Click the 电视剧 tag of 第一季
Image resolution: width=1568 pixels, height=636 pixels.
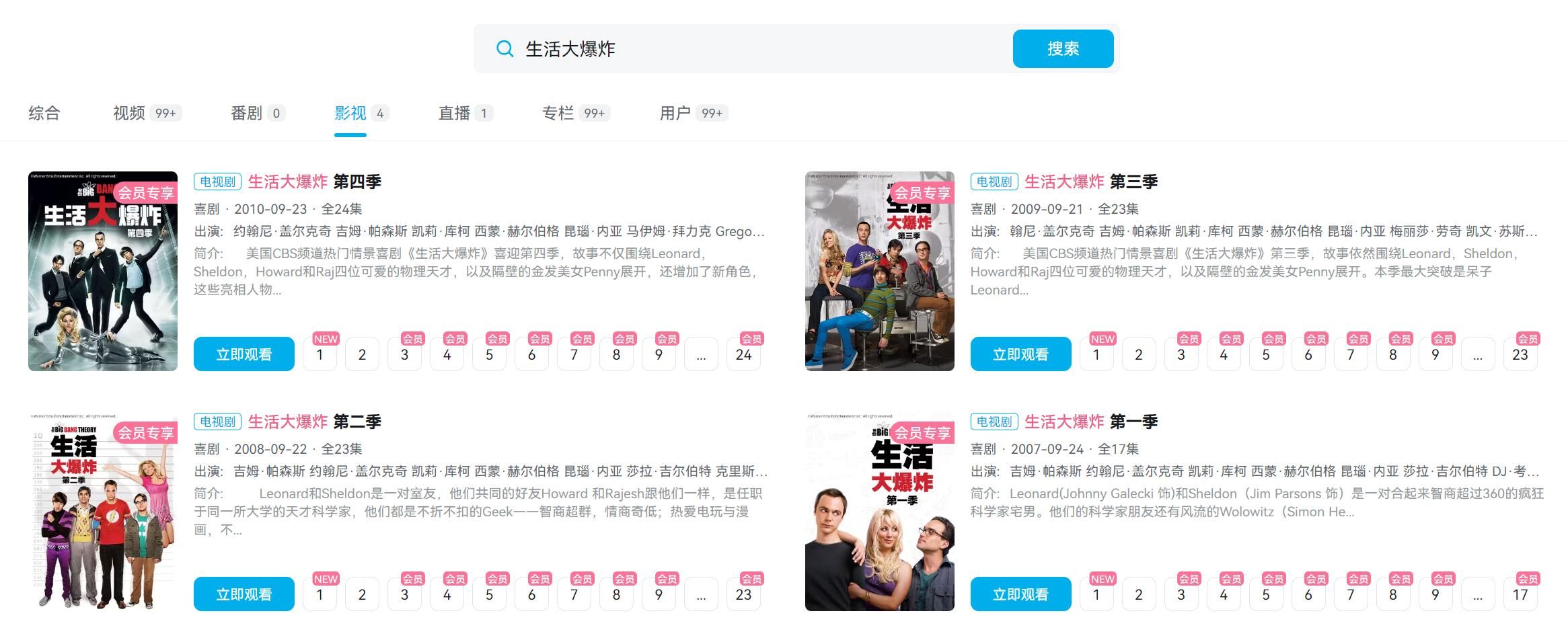[x=994, y=422]
